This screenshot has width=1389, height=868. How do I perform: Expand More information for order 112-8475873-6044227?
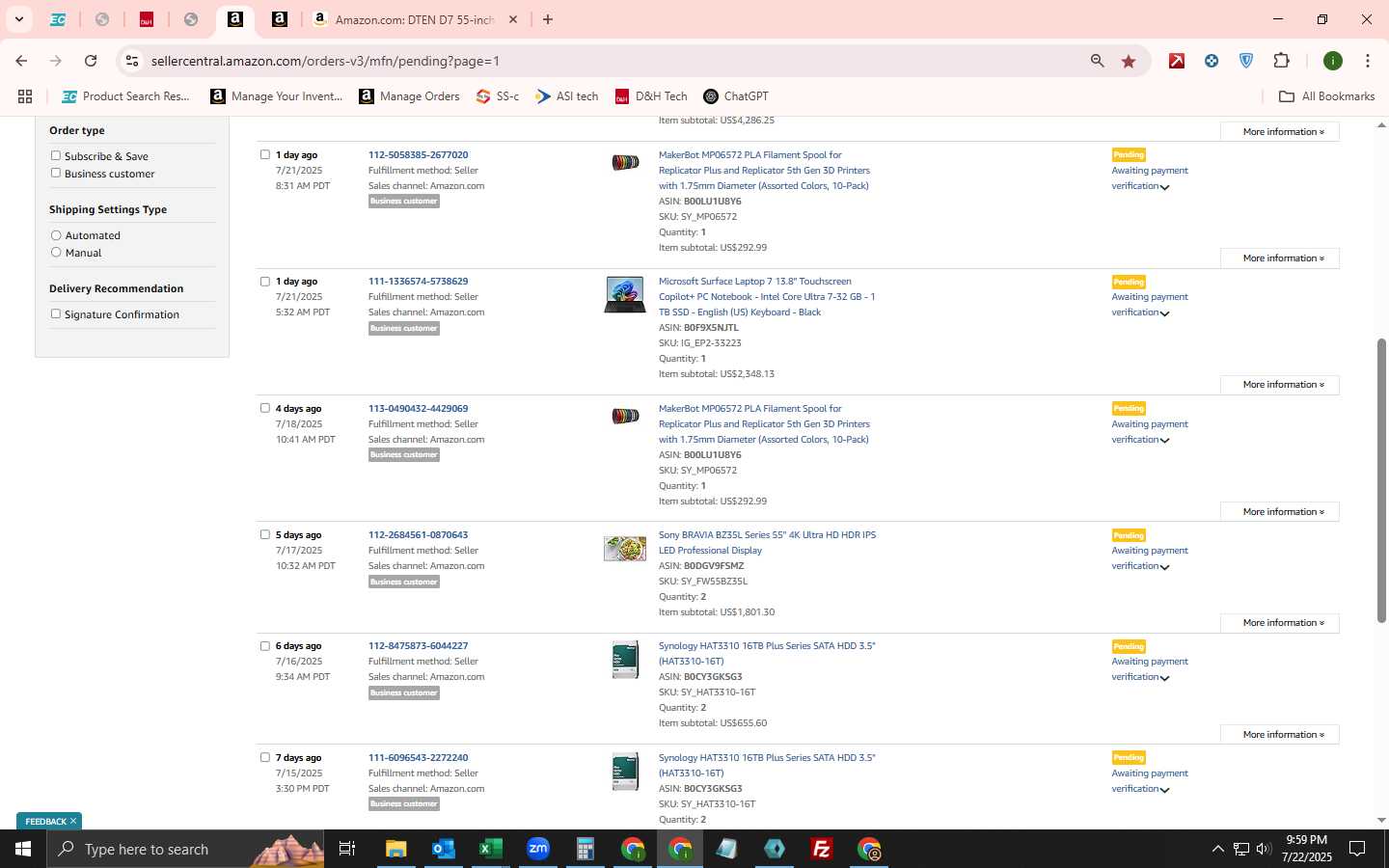[x=1279, y=735]
